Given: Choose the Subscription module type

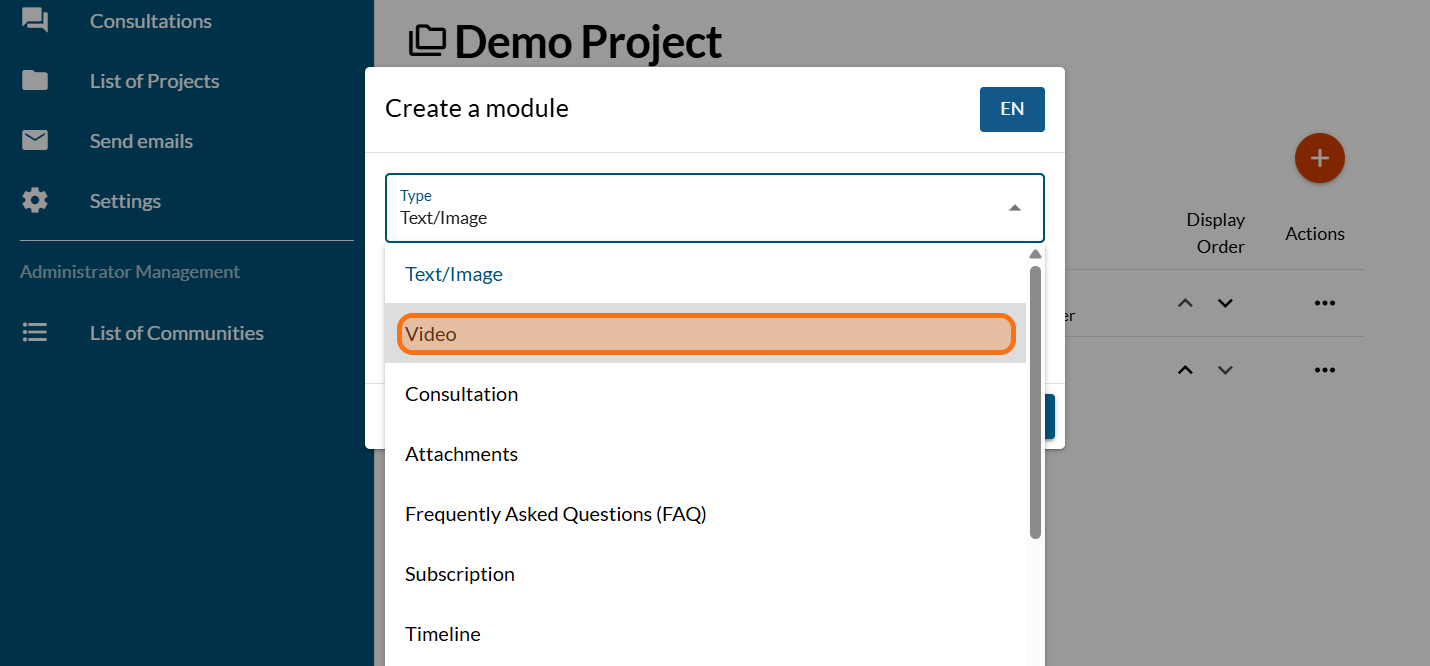Looking at the screenshot, I should [460, 574].
